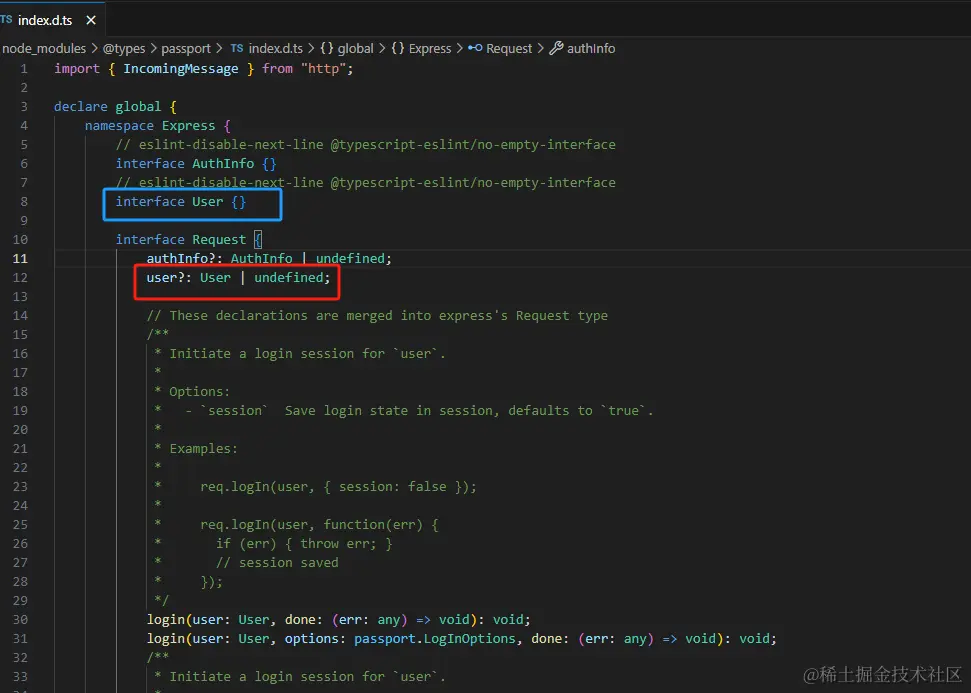
Task: Click the login method name on line 30
Action: point(165,620)
